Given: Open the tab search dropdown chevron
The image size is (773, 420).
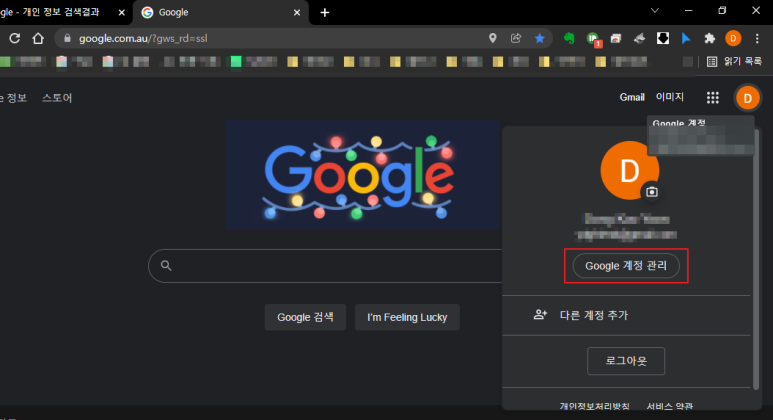Looking at the screenshot, I should coord(655,10).
